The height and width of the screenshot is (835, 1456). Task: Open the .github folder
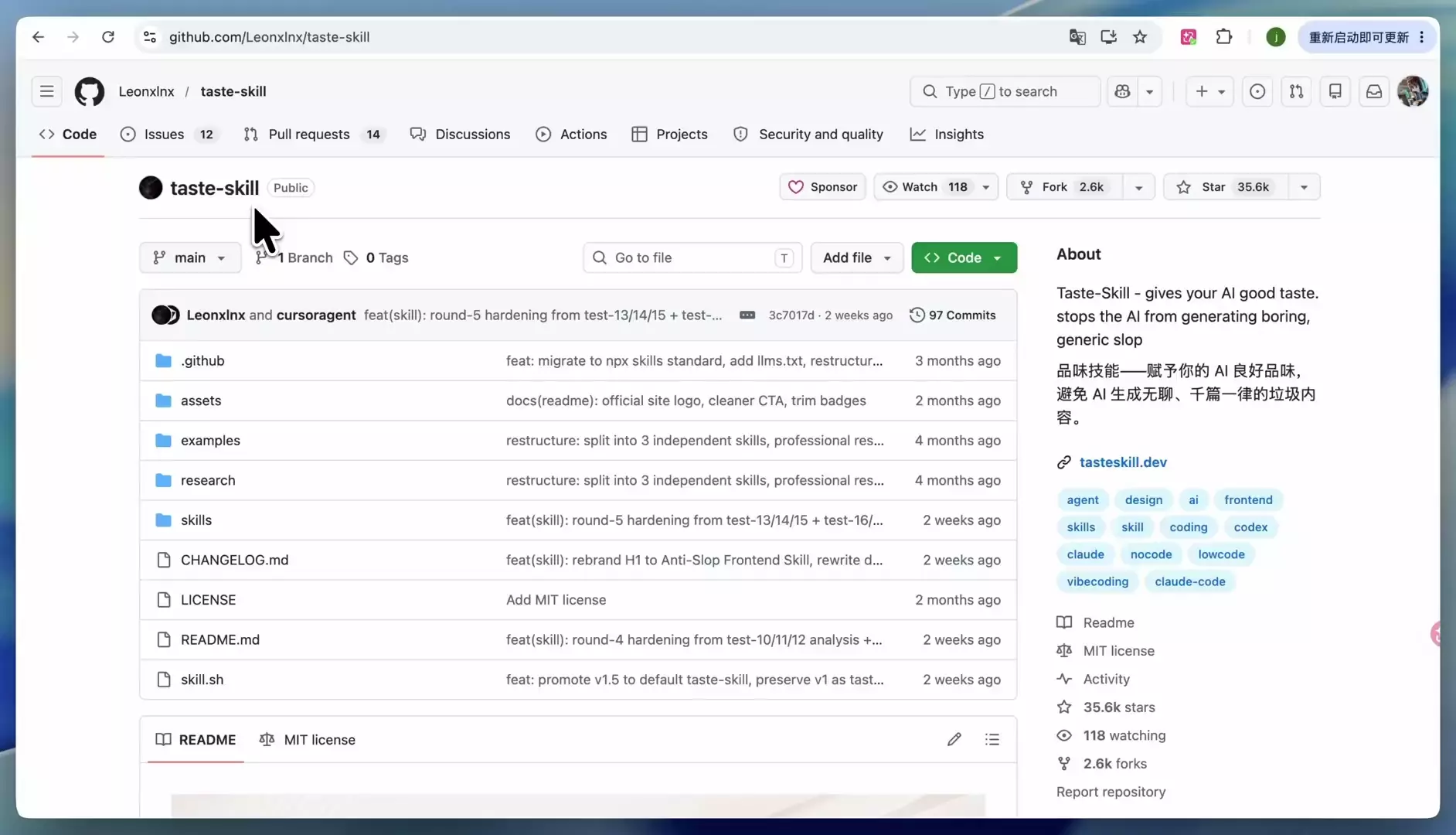202,361
